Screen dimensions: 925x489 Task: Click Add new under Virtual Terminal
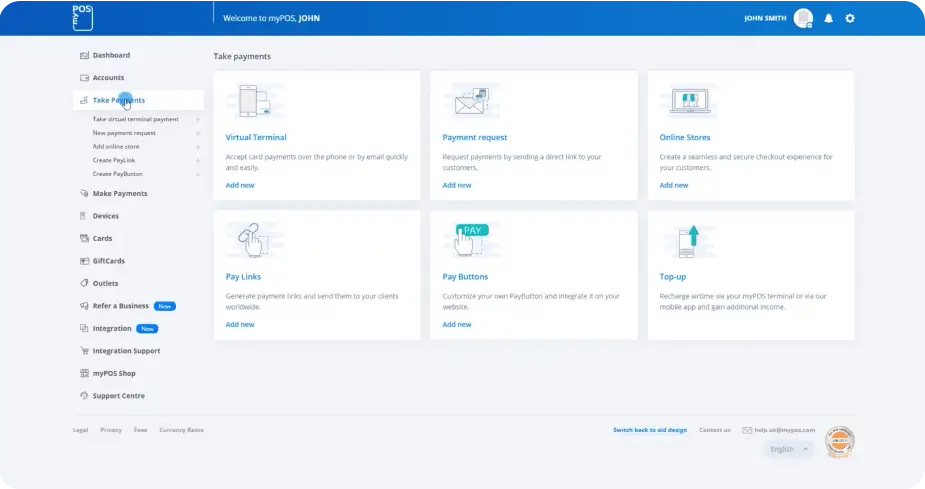click(240, 185)
